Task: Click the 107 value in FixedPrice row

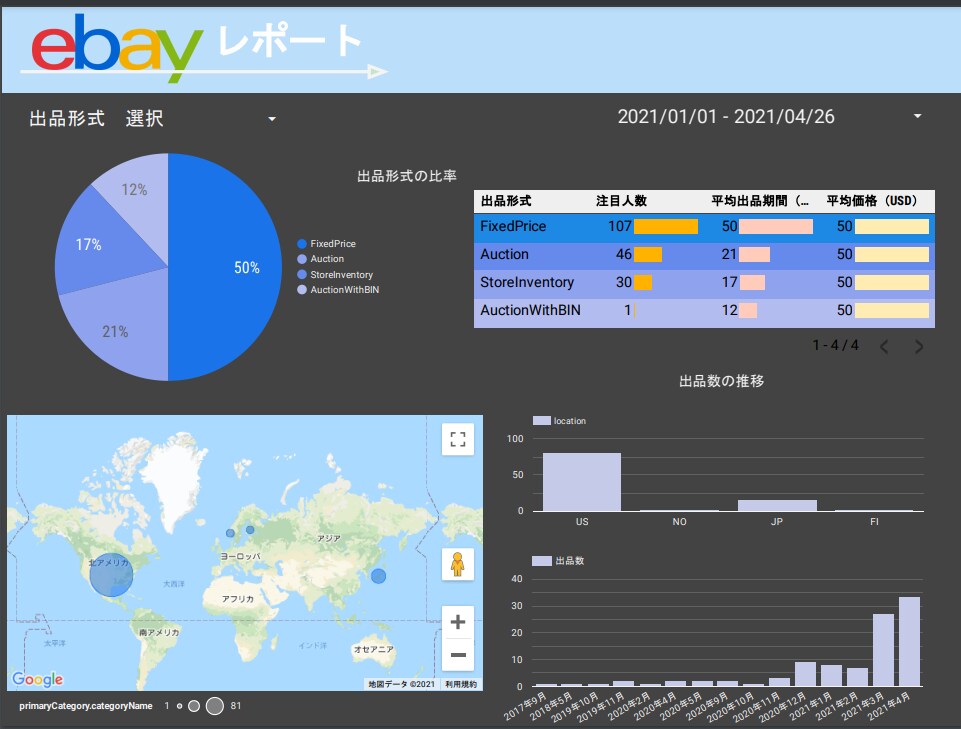Action: point(620,226)
